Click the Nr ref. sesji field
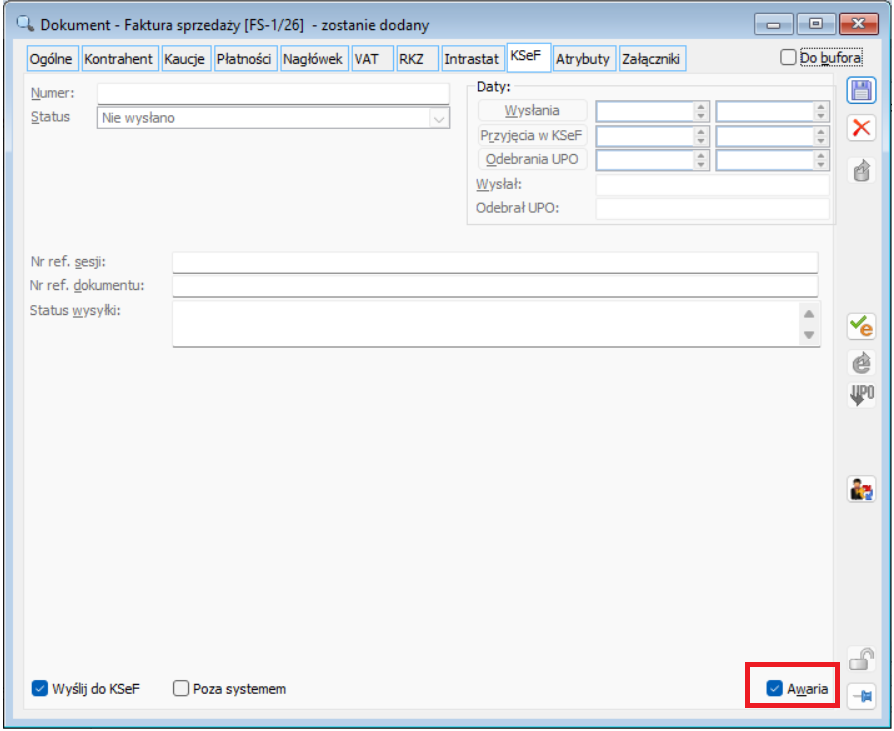The height and width of the screenshot is (731, 894). (x=495, y=262)
